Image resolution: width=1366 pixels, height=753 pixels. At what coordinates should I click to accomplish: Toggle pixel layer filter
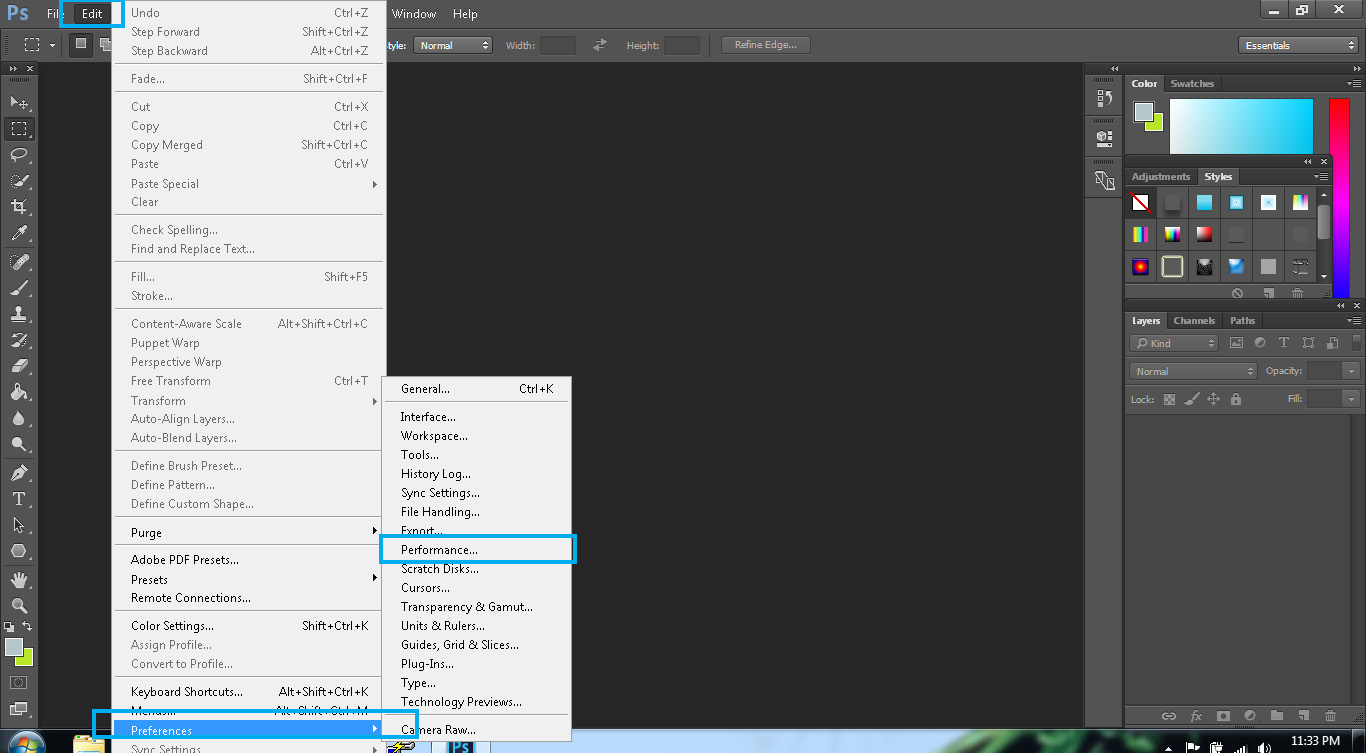pyautogui.click(x=1236, y=343)
